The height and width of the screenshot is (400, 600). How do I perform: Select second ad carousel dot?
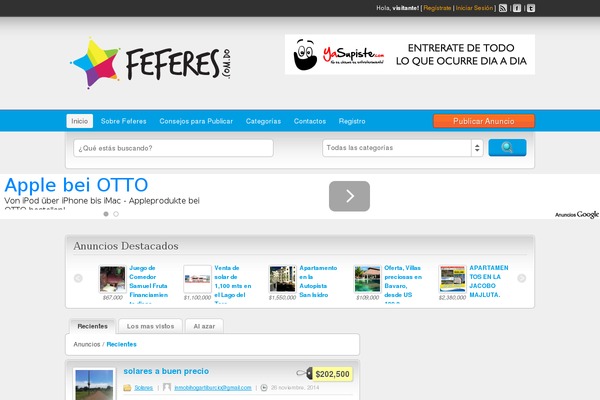point(116,214)
